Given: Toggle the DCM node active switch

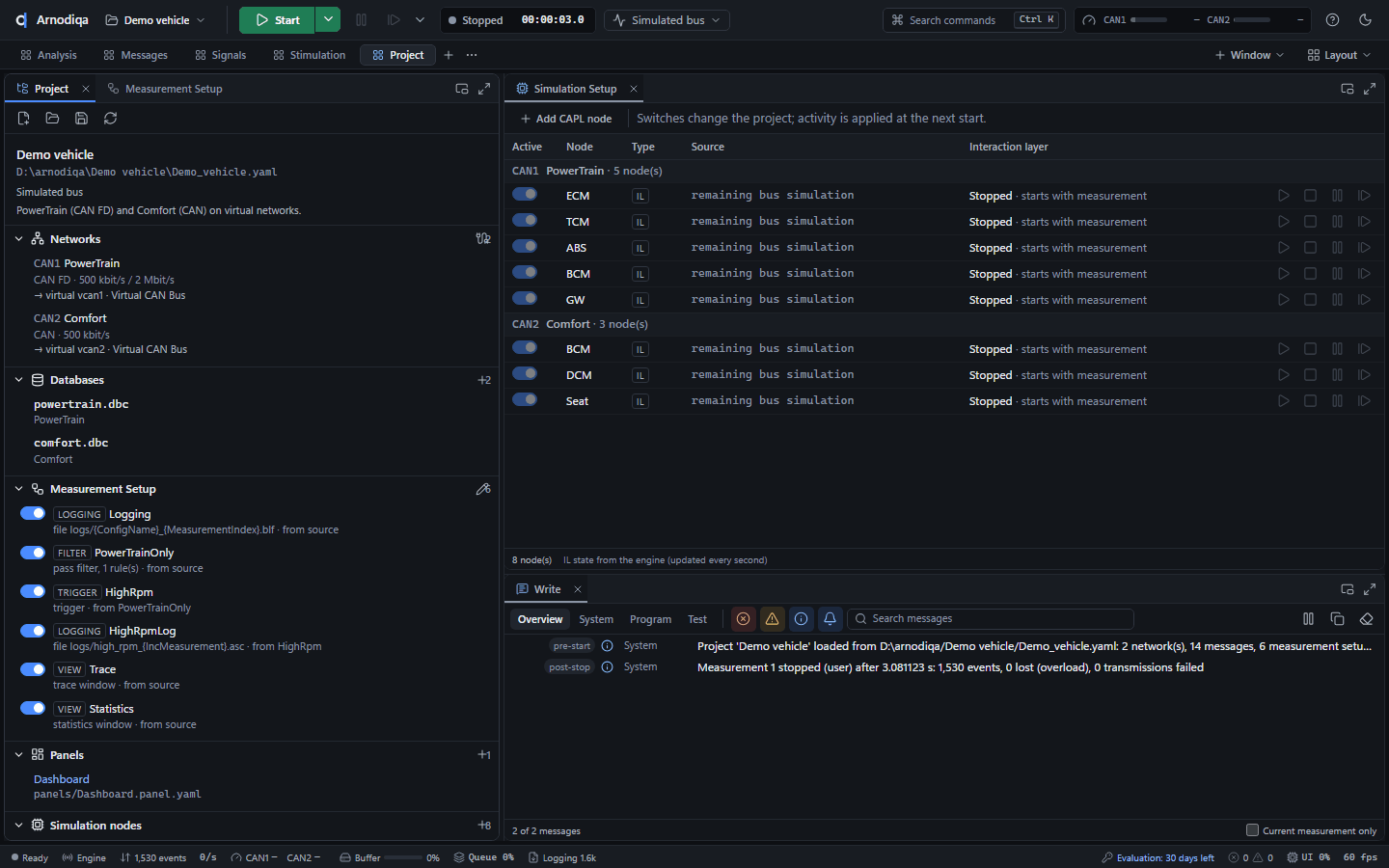Looking at the screenshot, I should point(525,374).
